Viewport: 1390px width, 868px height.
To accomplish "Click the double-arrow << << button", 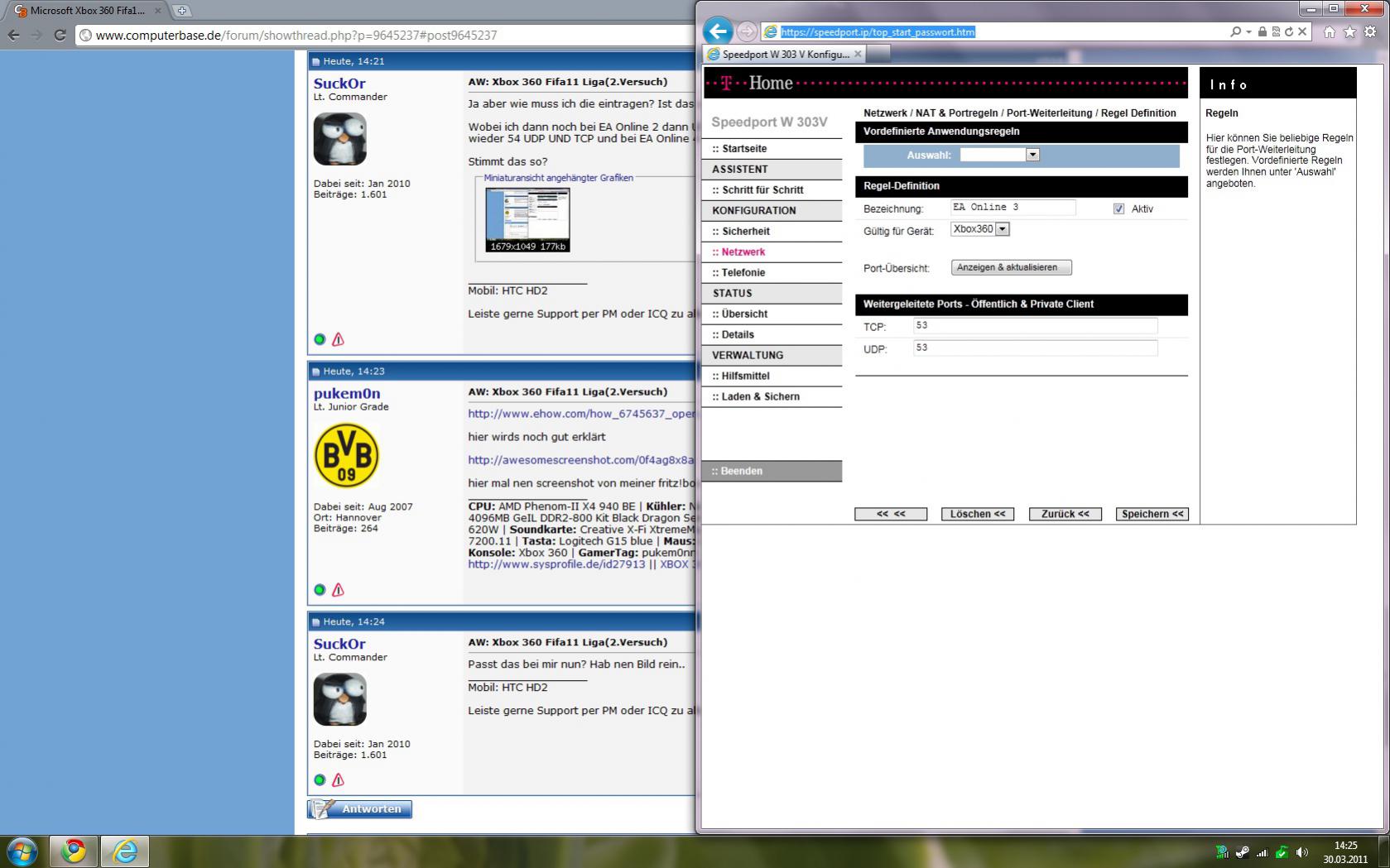I will (x=891, y=514).
